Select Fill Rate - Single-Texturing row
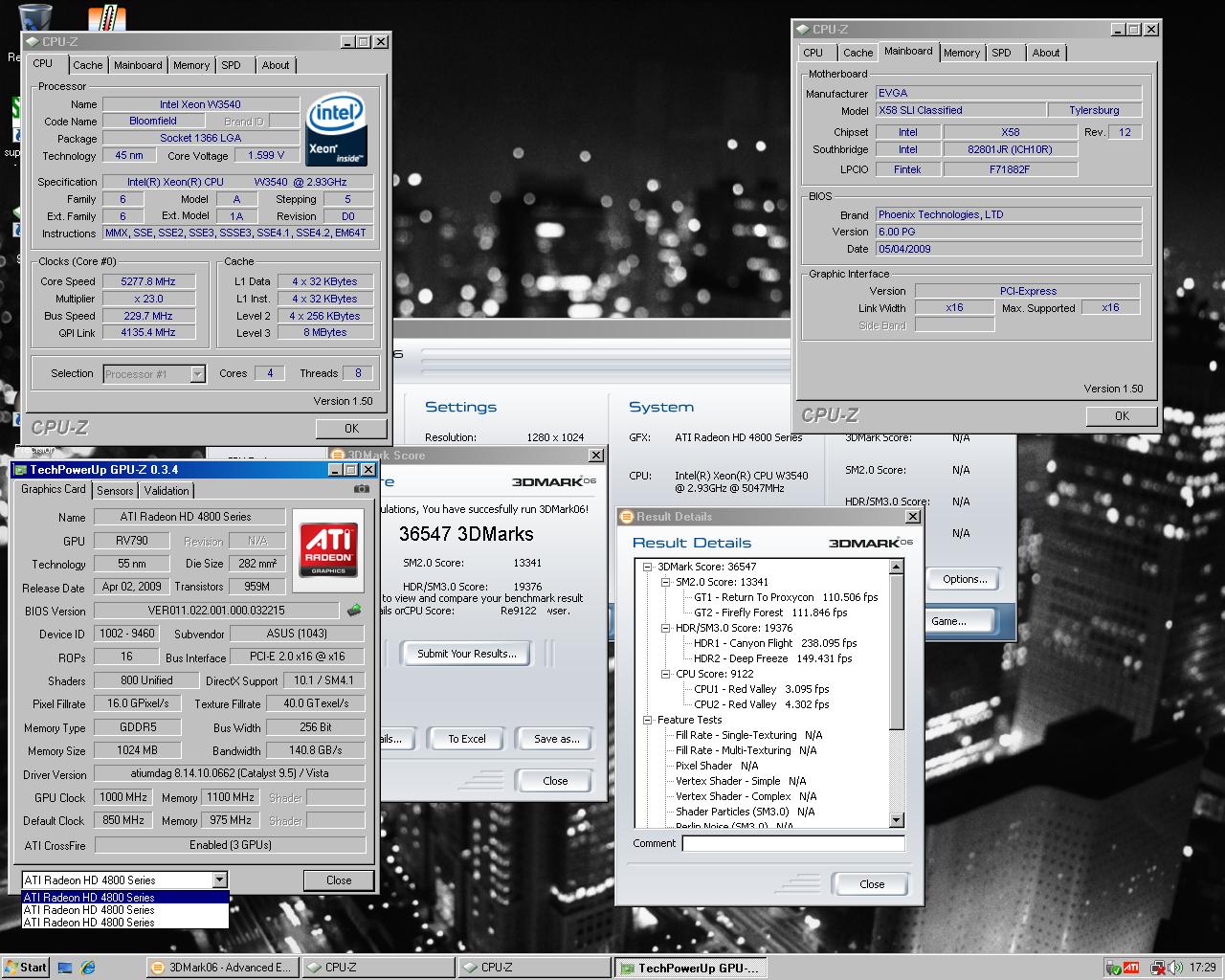The width and height of the screenshot is (1225, 980). pyautogui.click(x=748, y=735)
